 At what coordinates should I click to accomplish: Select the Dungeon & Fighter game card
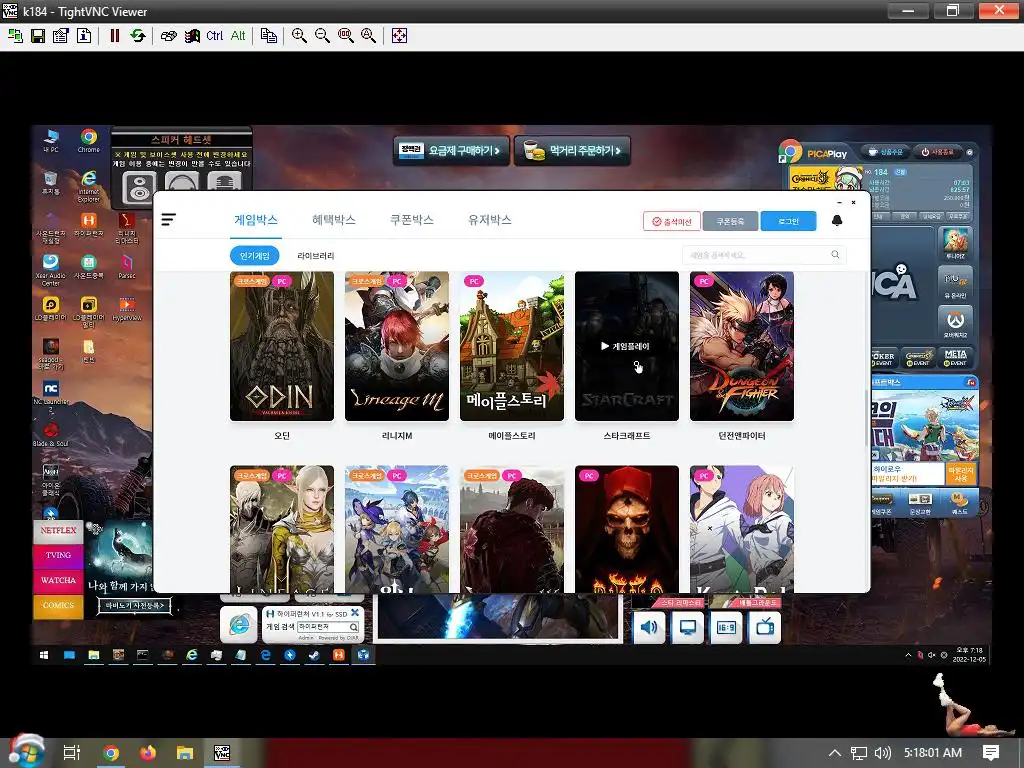742,346
